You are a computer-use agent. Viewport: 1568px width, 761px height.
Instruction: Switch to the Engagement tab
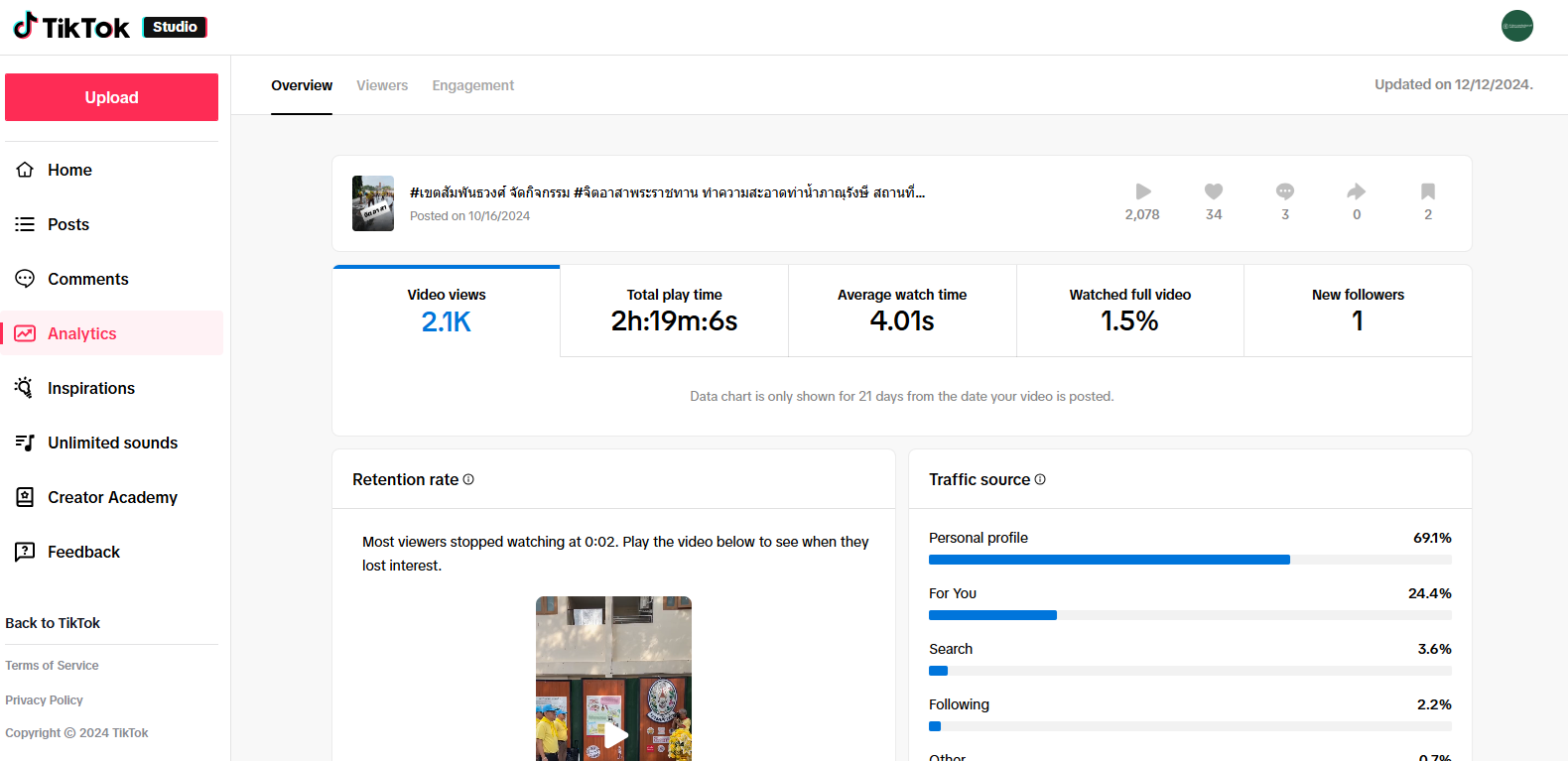472,85
